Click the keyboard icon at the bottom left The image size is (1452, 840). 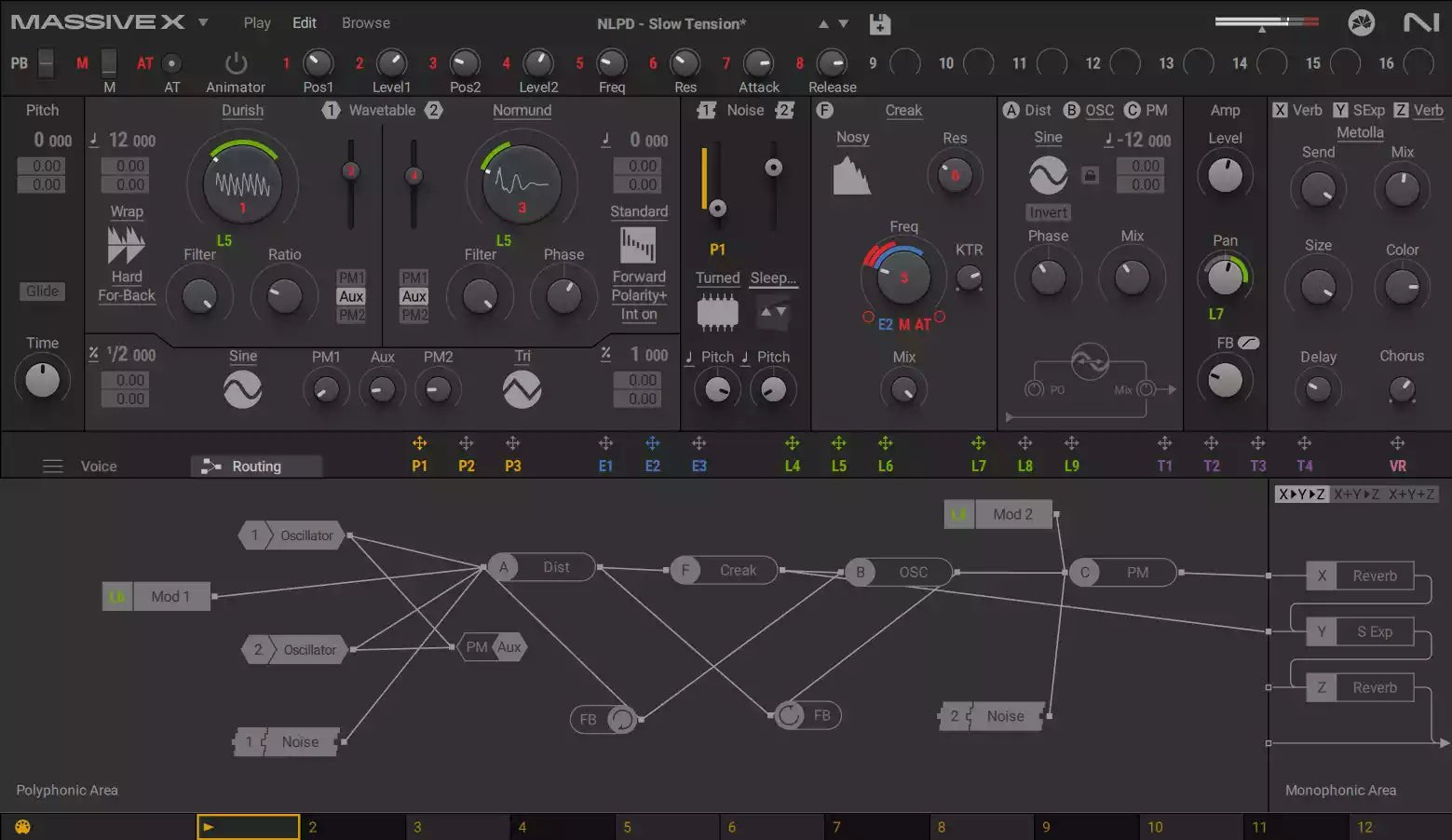(x=20, y=825)
